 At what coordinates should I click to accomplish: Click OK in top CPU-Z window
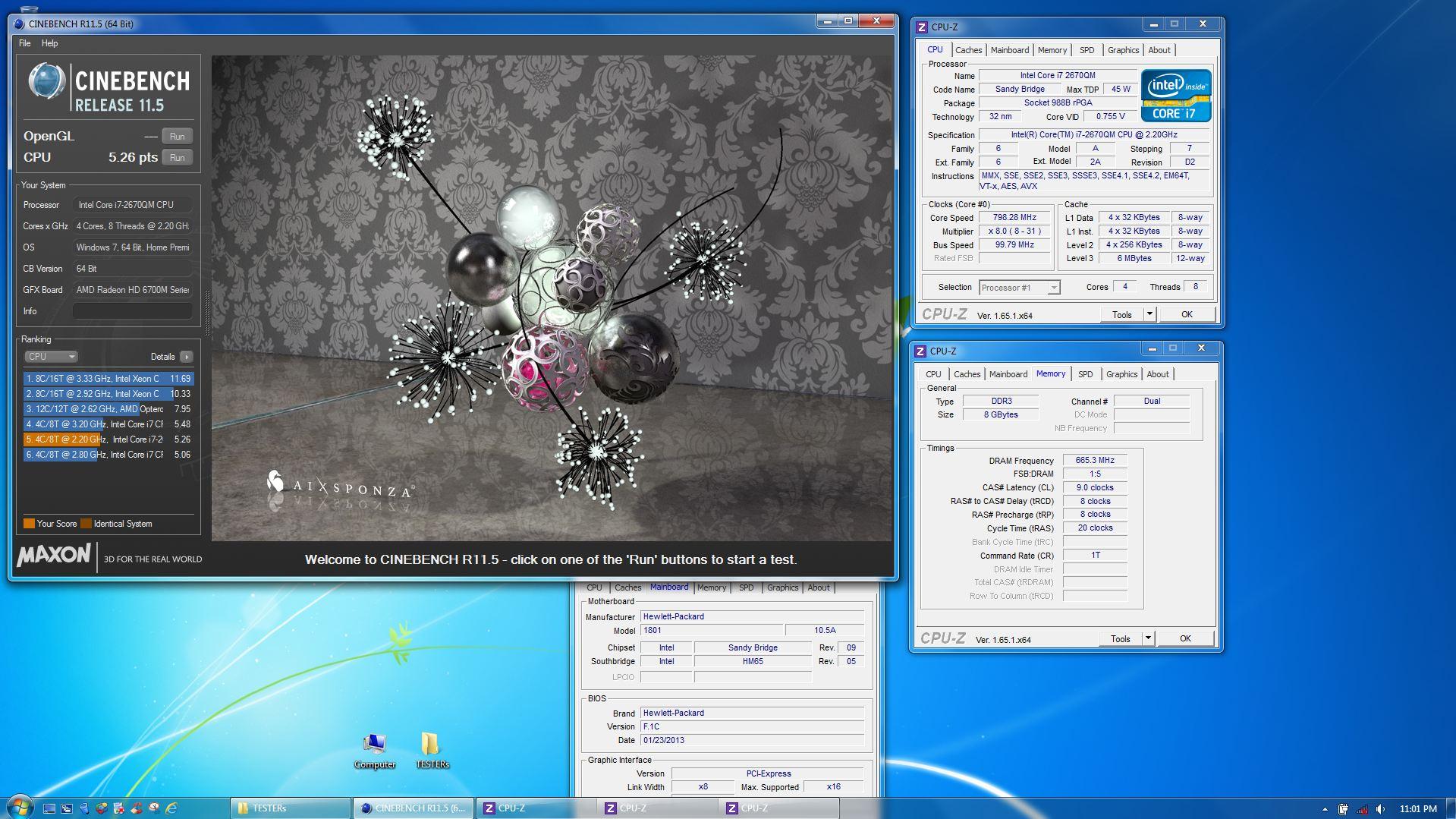(x=1187, y=315)
